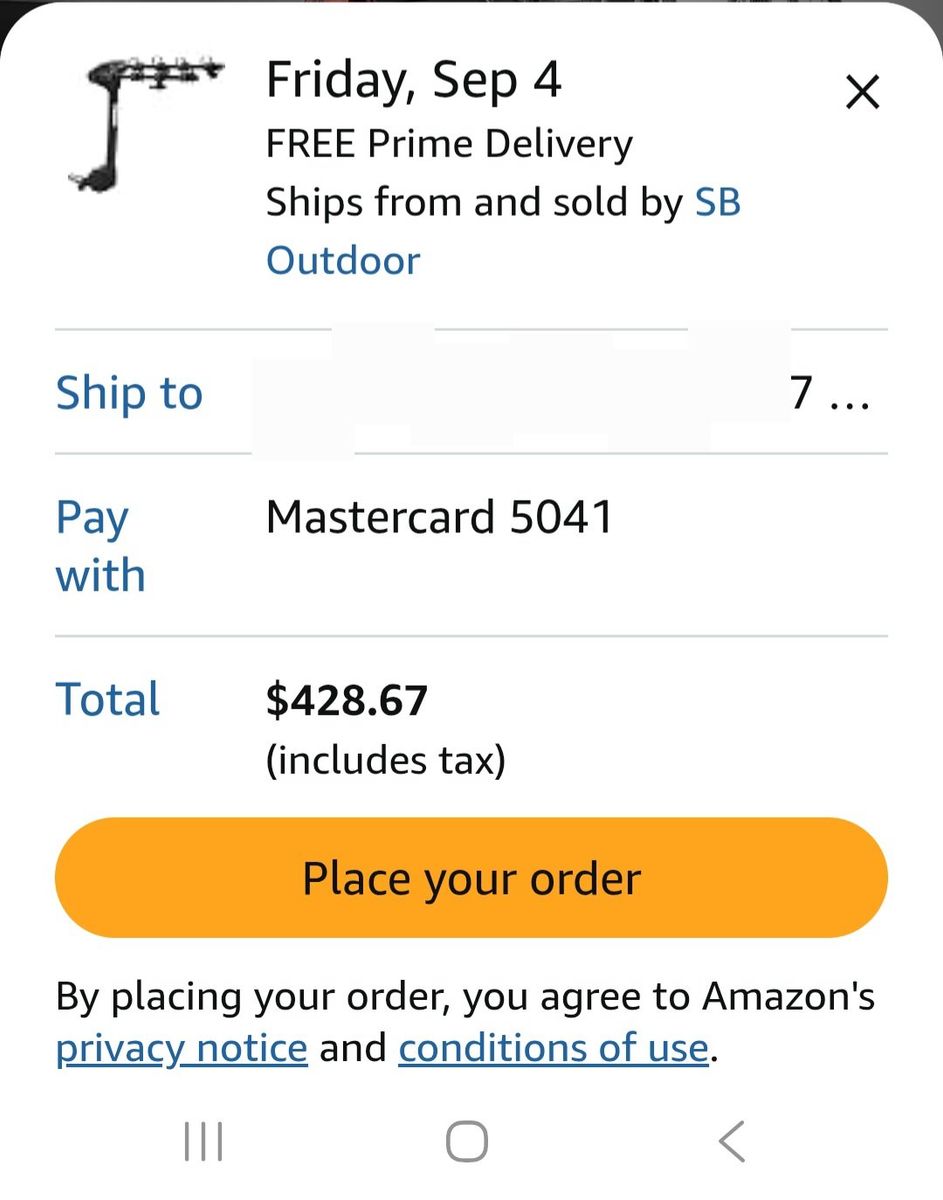Tap the FREE Prime Delivery text
The height and width of the screenshot is (1200, 943).
click(x=449, y=144)
